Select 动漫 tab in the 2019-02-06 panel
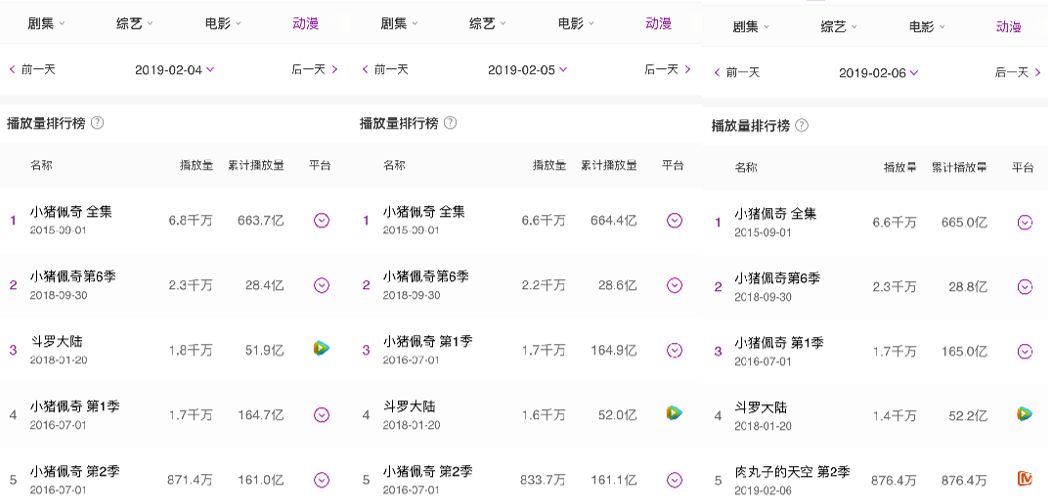Screen dimensions: 1048x501 coord(1009,27)
